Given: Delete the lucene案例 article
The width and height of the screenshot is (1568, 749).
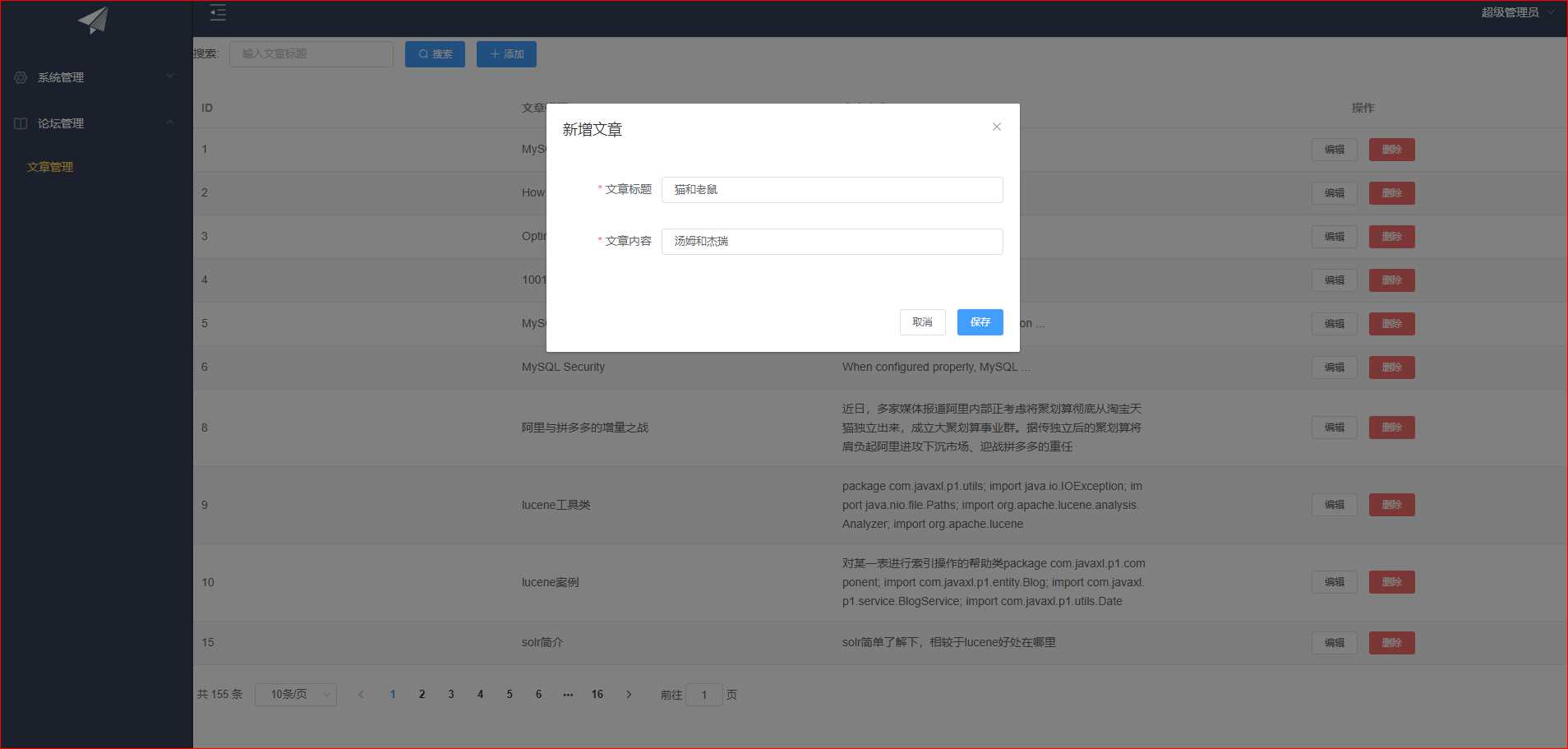Looking at the screenshot, I should point(1391,582).
